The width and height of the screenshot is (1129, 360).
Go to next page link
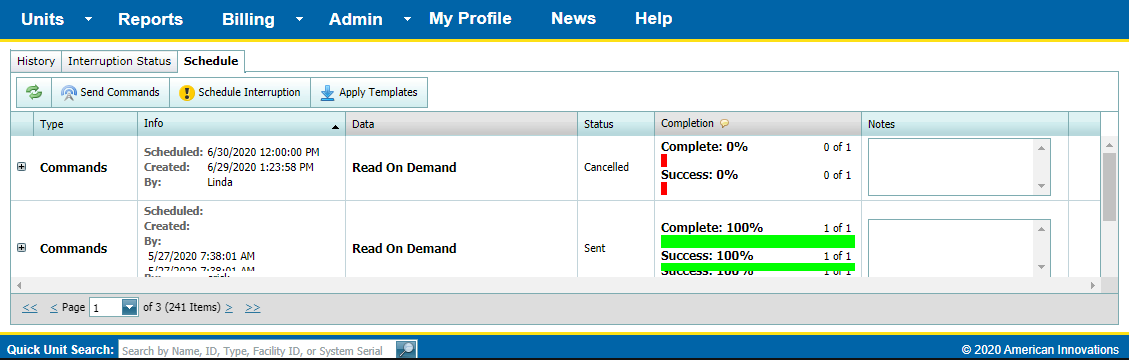[229, 307]
